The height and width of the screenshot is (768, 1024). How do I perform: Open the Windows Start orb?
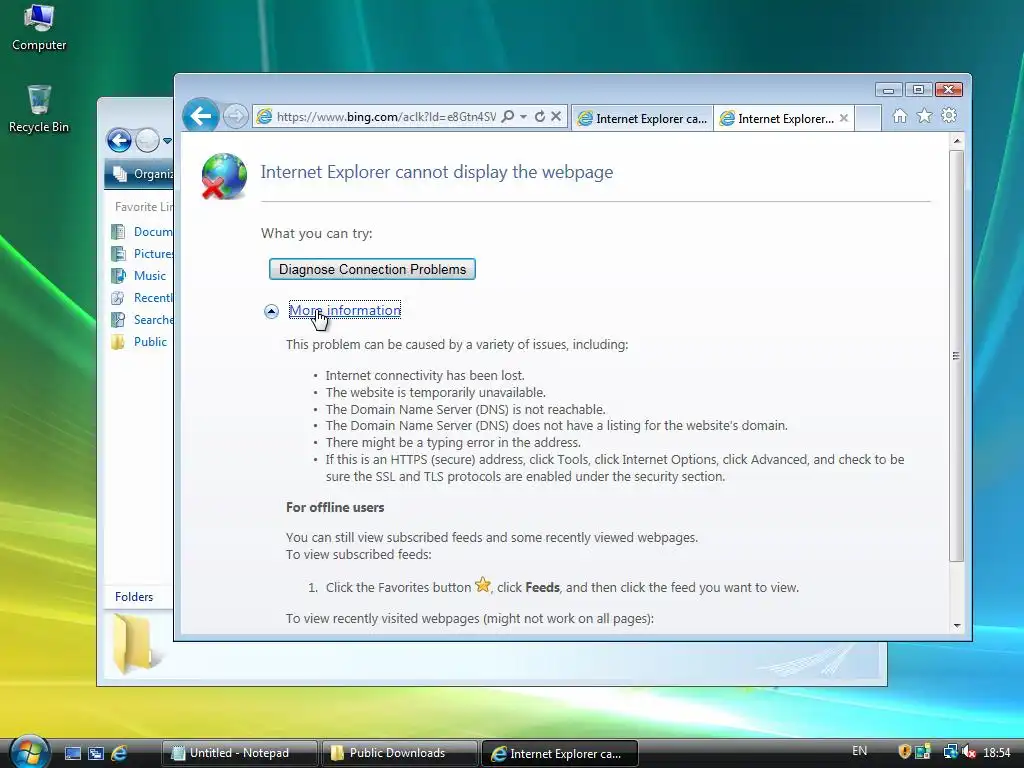(x=29, y=751)
